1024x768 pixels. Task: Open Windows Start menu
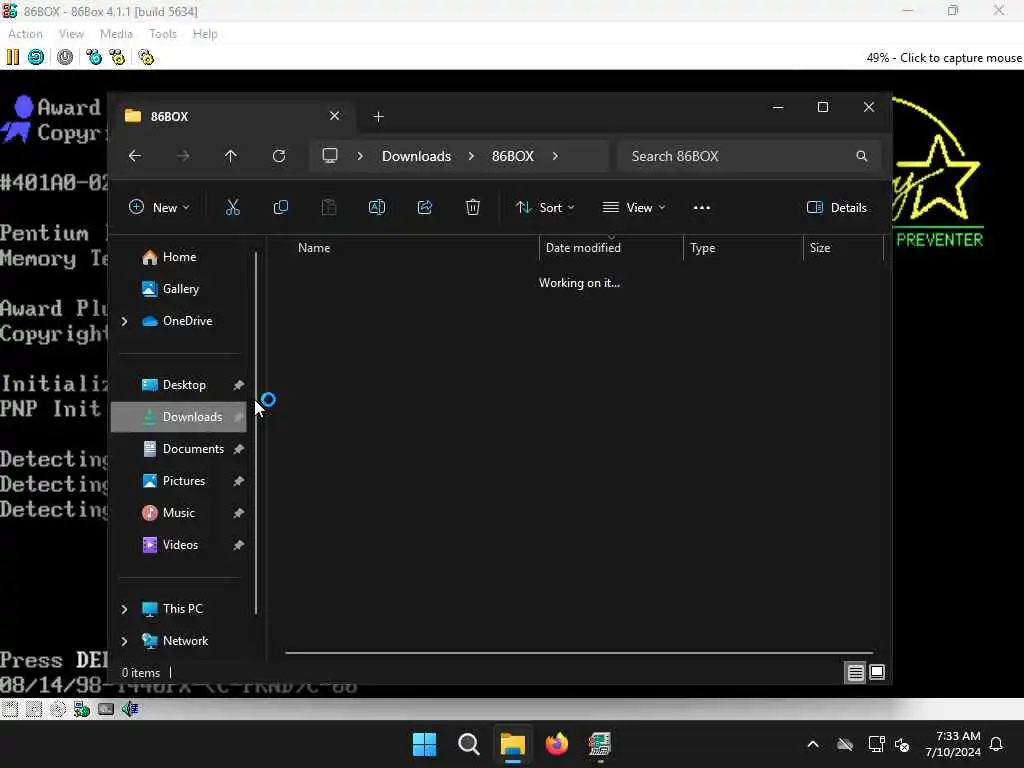pyautogui.click(x=424, y=744)
